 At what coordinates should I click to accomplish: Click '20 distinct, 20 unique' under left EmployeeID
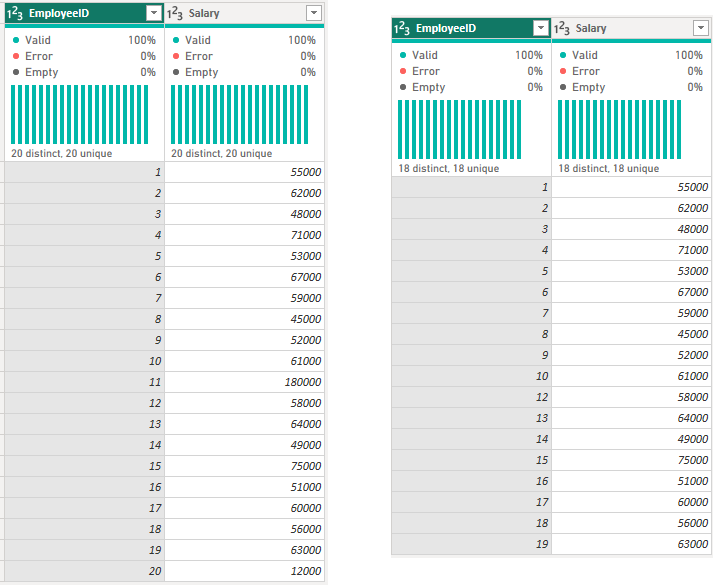pyautogui.click(x=61, y=153)
